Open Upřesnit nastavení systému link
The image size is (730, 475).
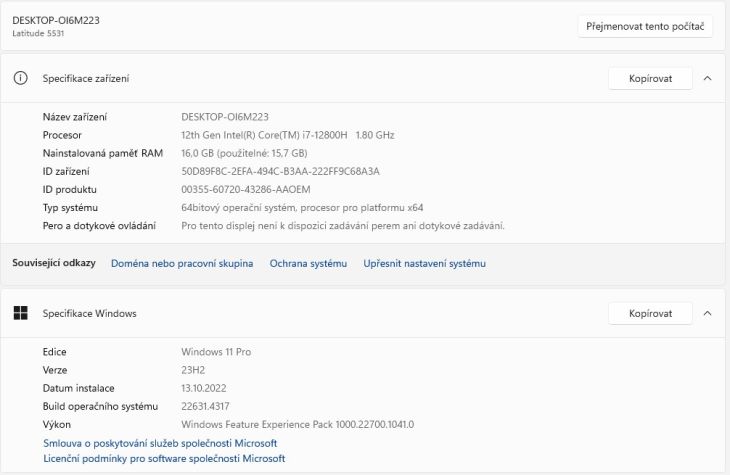pyautogui.click(x=425, y=263)
